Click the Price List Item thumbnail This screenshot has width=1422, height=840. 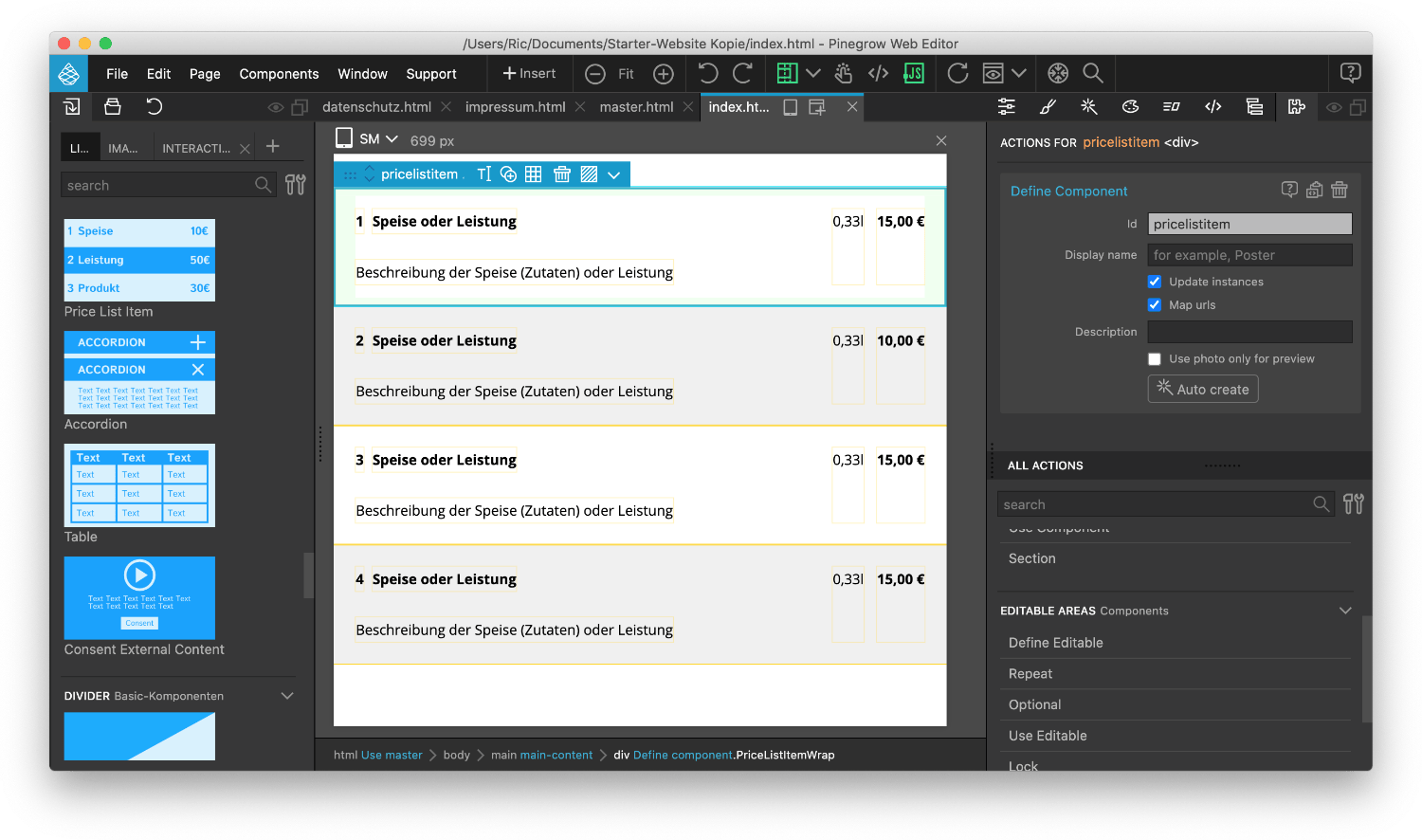[x=139, y=260]
